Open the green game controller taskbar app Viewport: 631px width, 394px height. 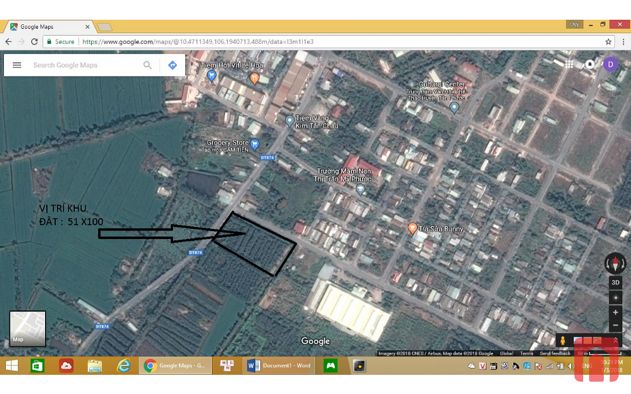[330, 366]
